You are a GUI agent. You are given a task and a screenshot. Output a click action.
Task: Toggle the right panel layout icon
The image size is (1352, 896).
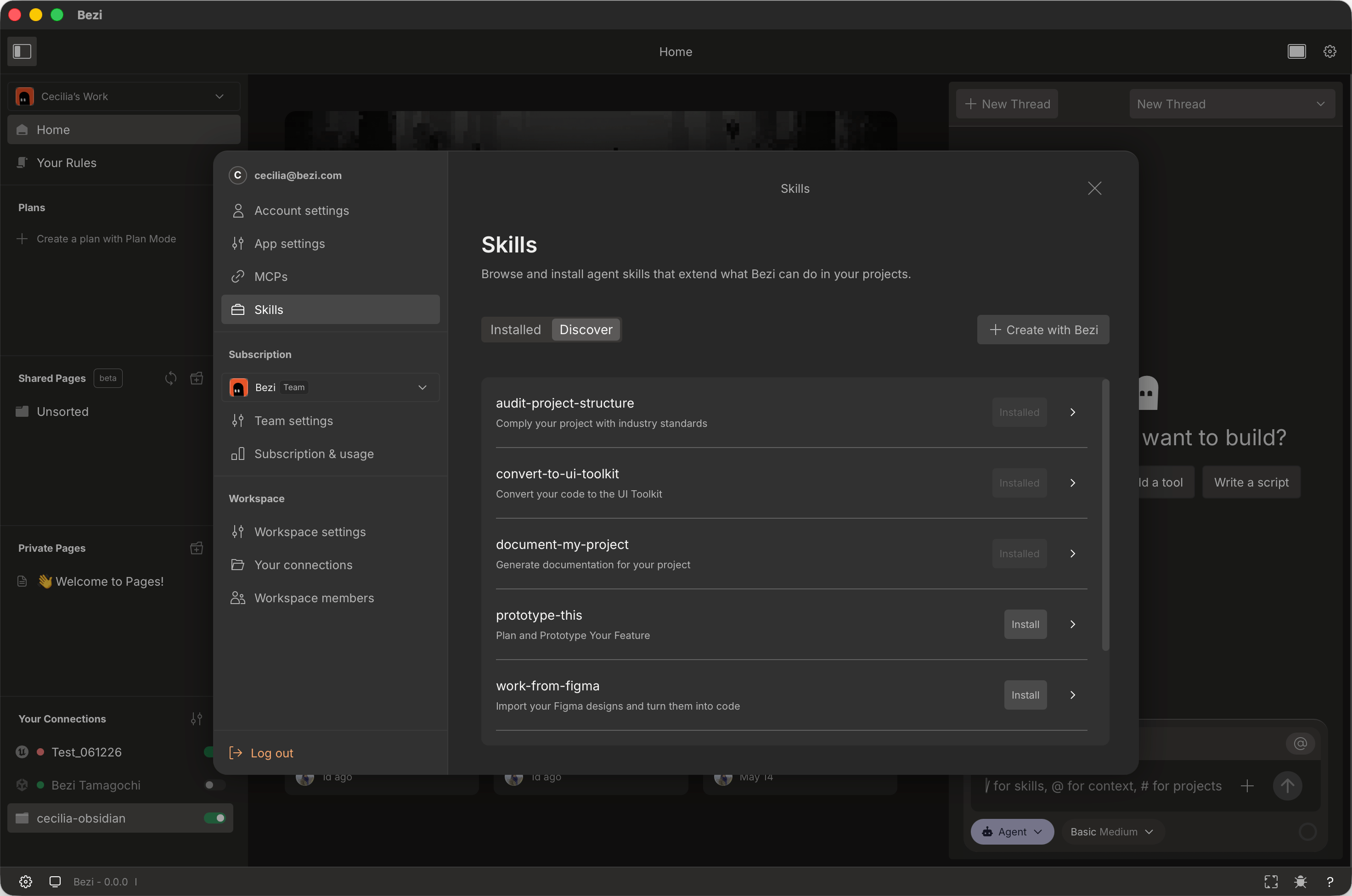[x=1296, y=51]
